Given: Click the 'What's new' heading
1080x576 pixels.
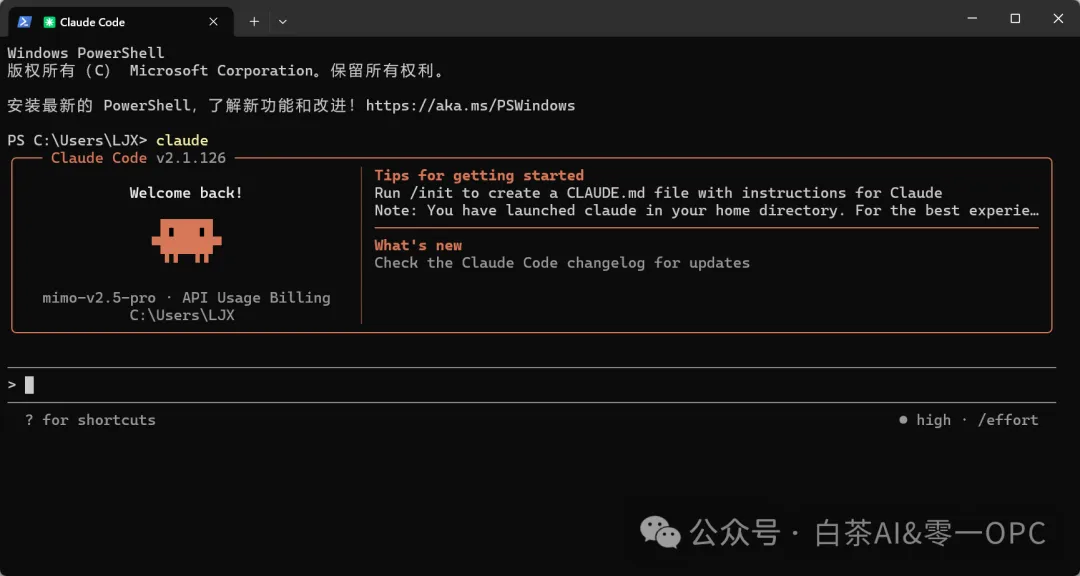Looking at the screenshot, I should [418, 245].
